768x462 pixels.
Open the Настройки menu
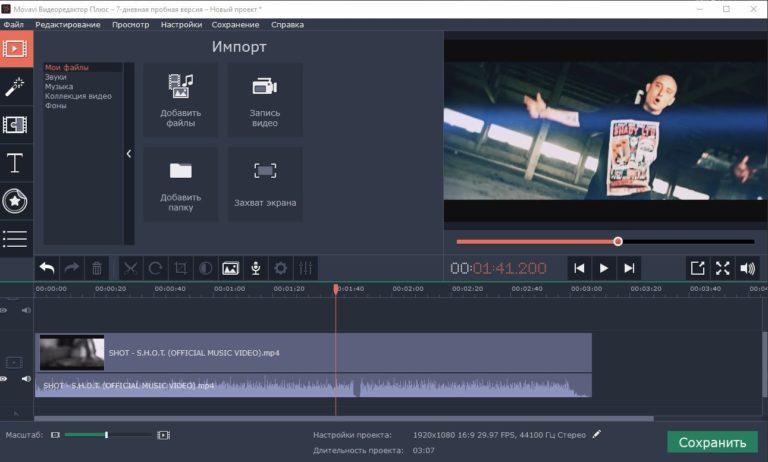coord(181,24)
